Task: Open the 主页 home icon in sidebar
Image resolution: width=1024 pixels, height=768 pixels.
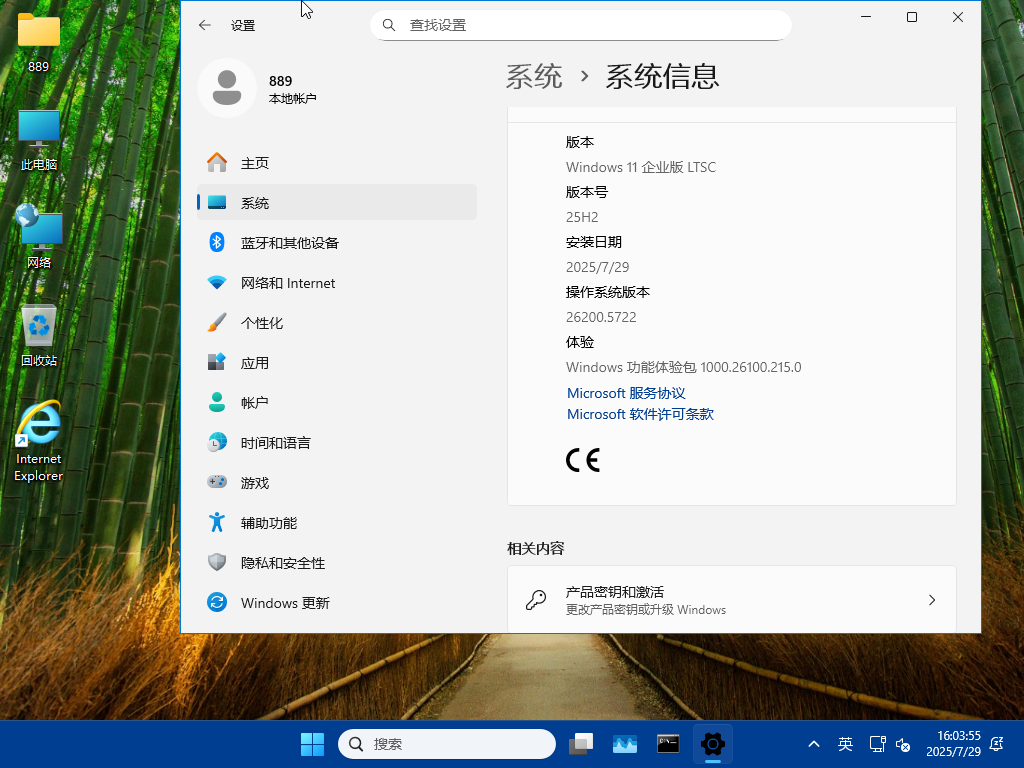Action: [x=217, y=163]
